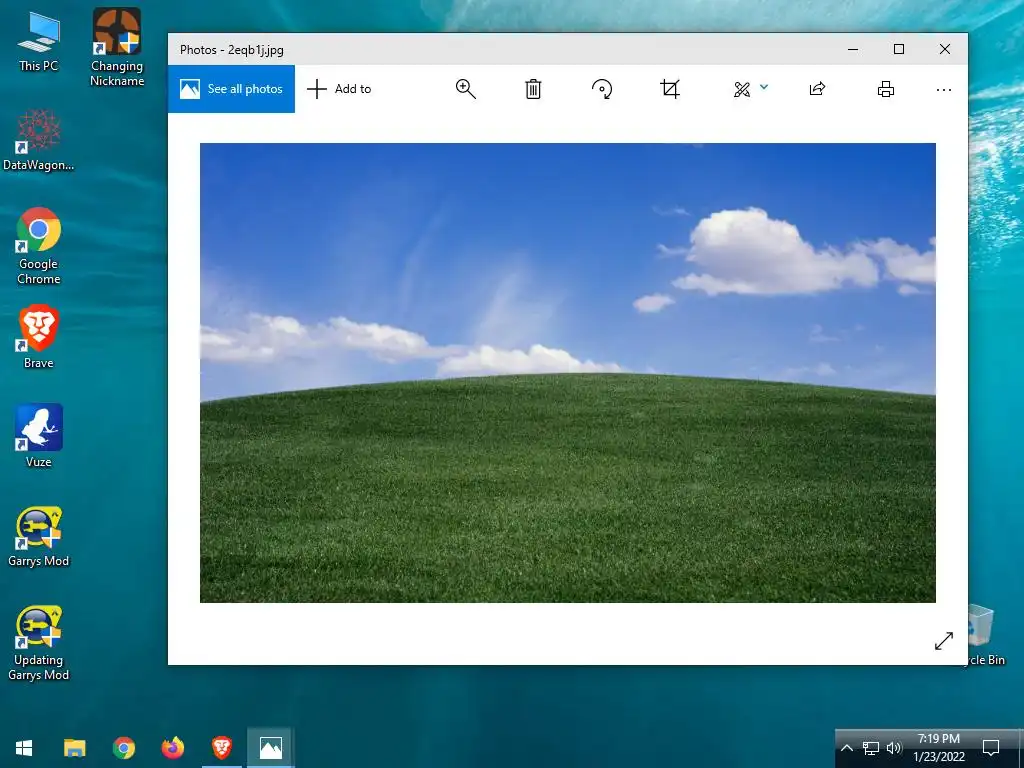The height and width of the screenshot is (768, 1024).
Task: Click the zoom magnifier icon
Action: (x=466, y=89)
